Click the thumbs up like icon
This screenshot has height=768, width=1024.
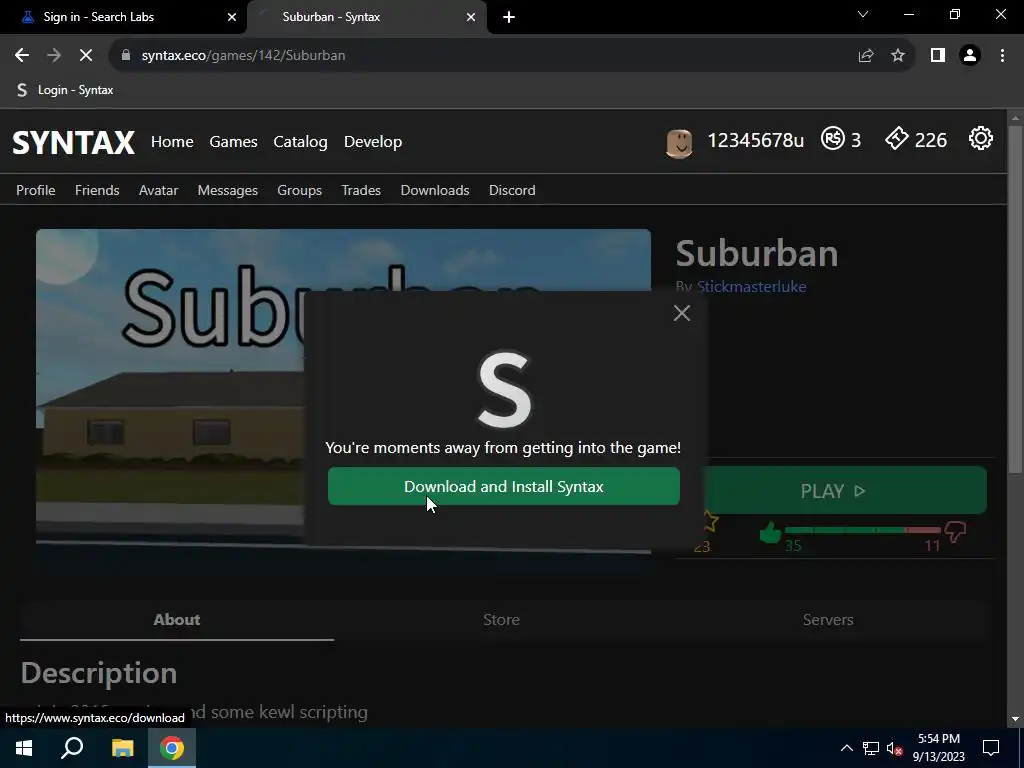point(770,532)
